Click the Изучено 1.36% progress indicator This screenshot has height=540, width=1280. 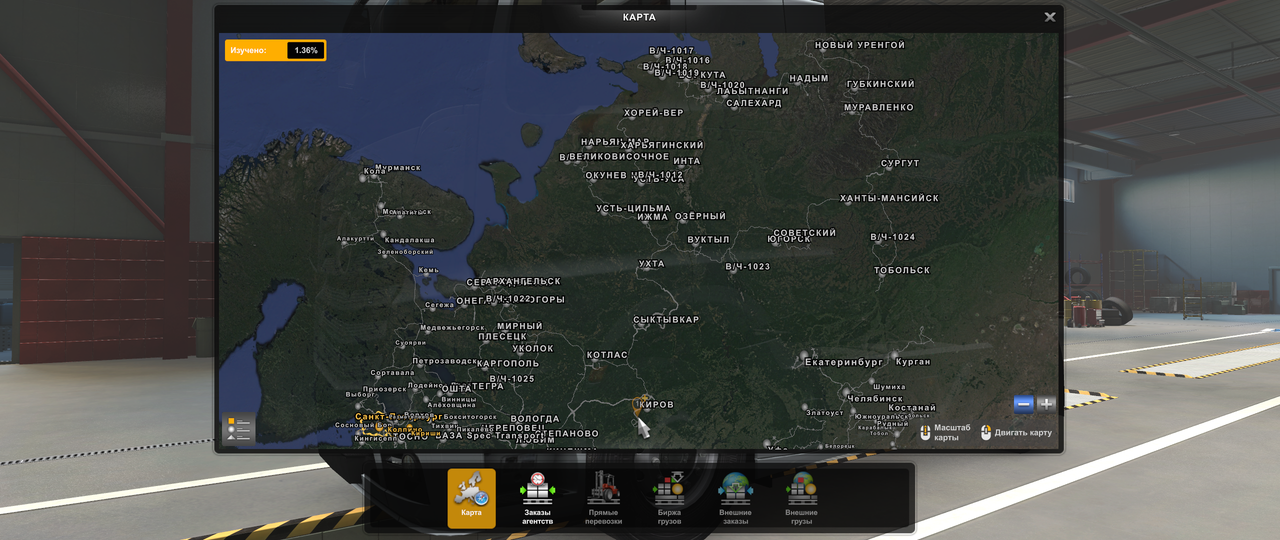click(275, 50)
